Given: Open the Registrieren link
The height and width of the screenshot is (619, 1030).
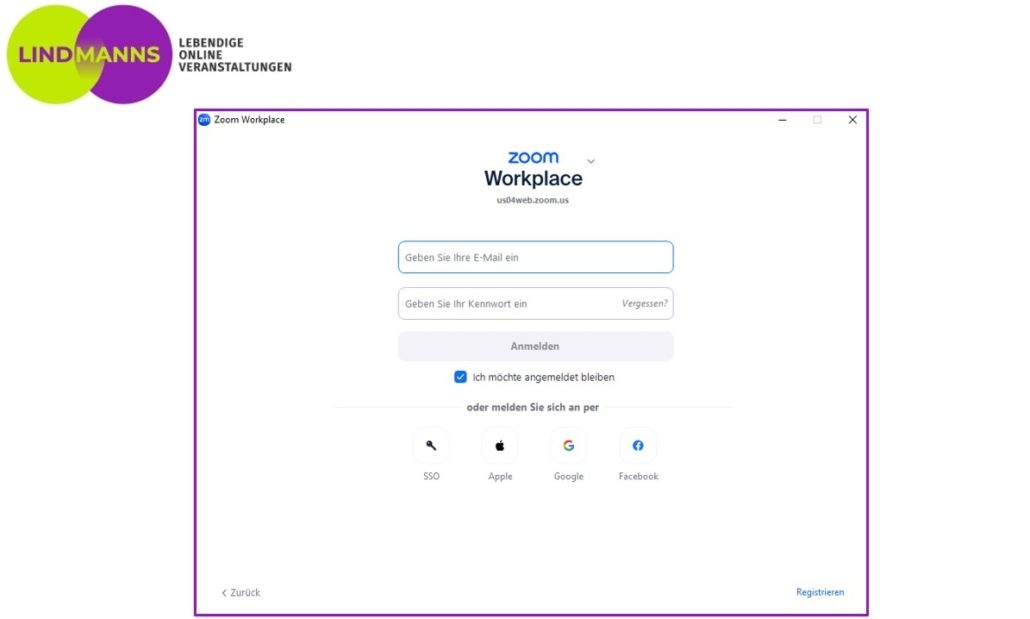Looking at the screenshot, I should point(820,592).
